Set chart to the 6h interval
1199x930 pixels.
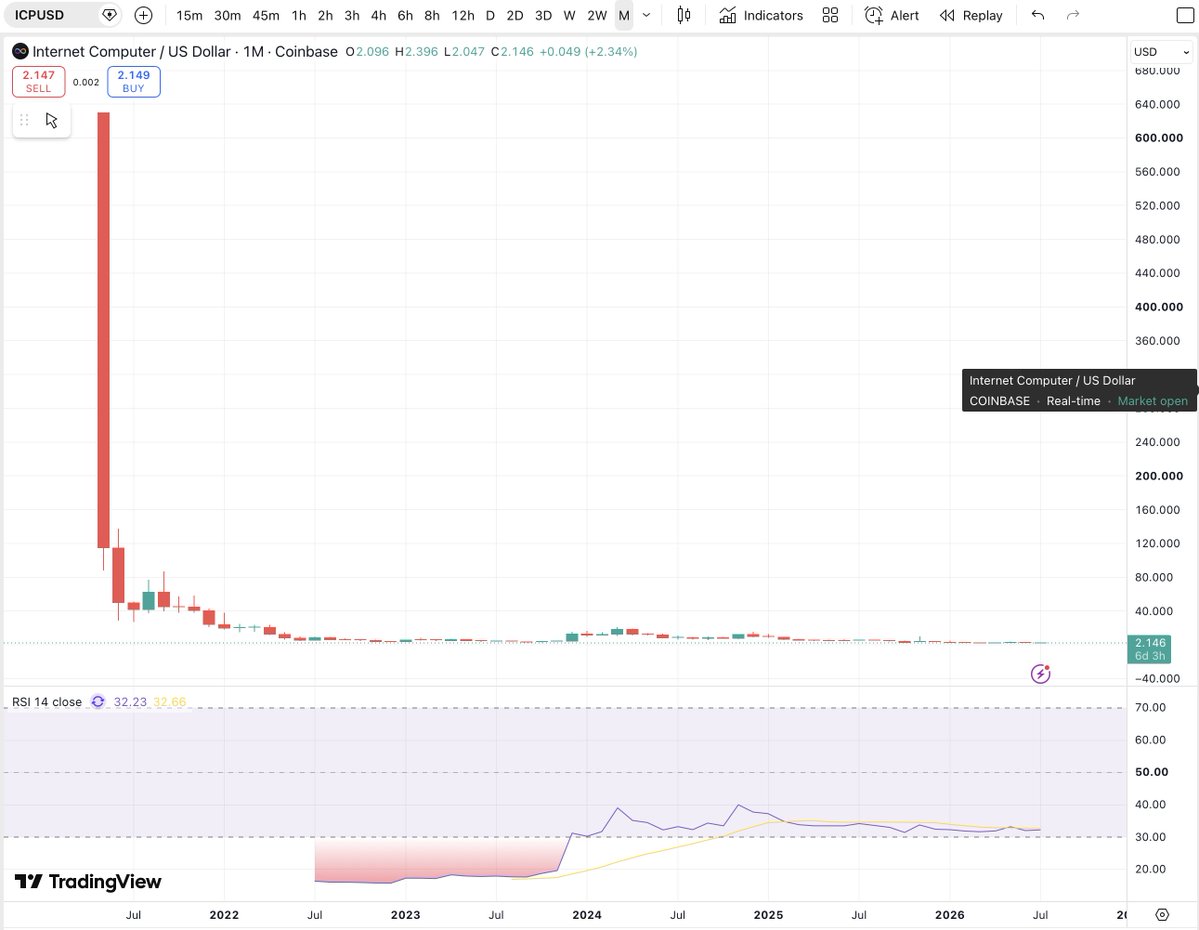(x=405, y=15)
